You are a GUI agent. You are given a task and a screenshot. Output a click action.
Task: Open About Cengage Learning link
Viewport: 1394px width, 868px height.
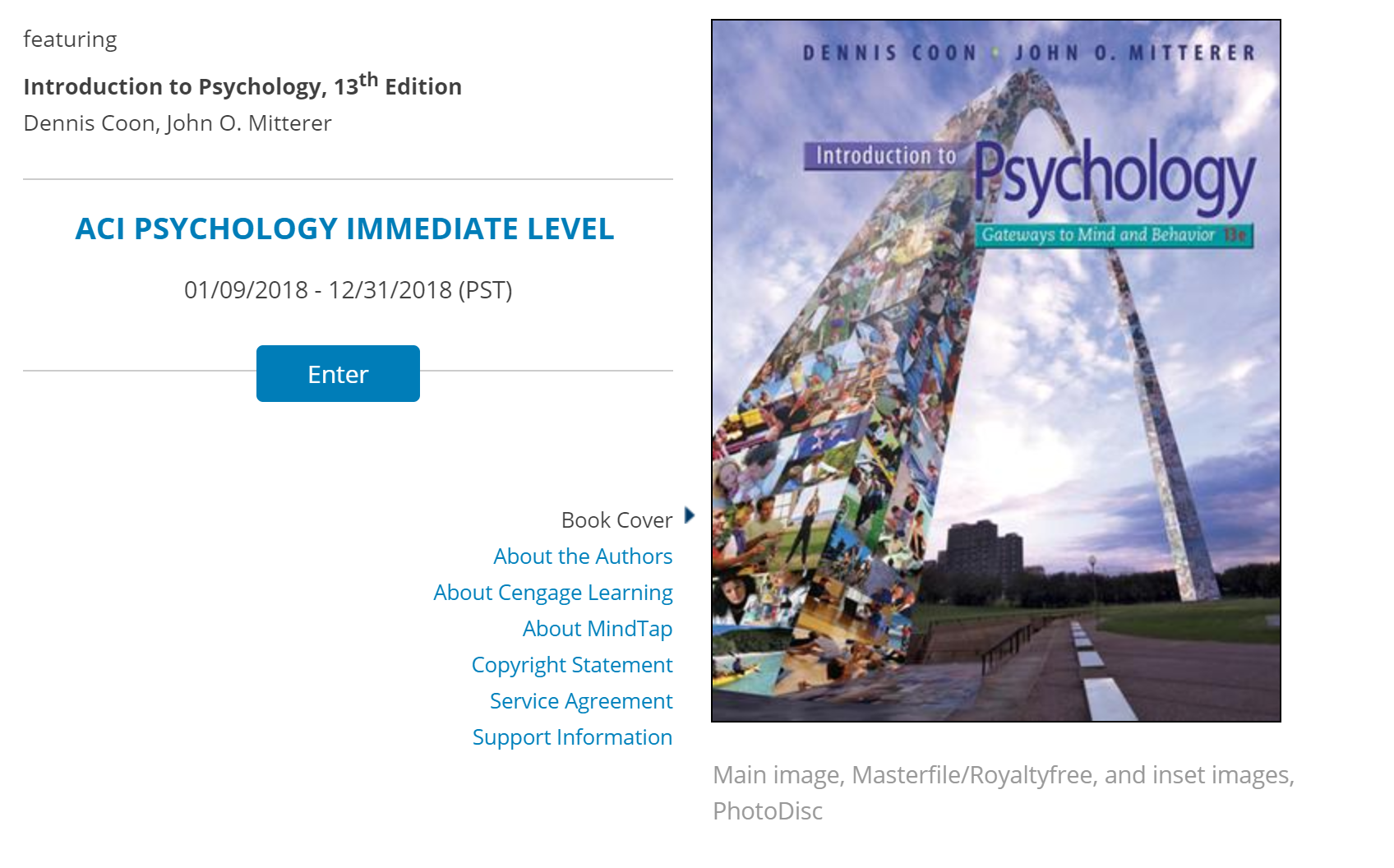tap(553, 593)
